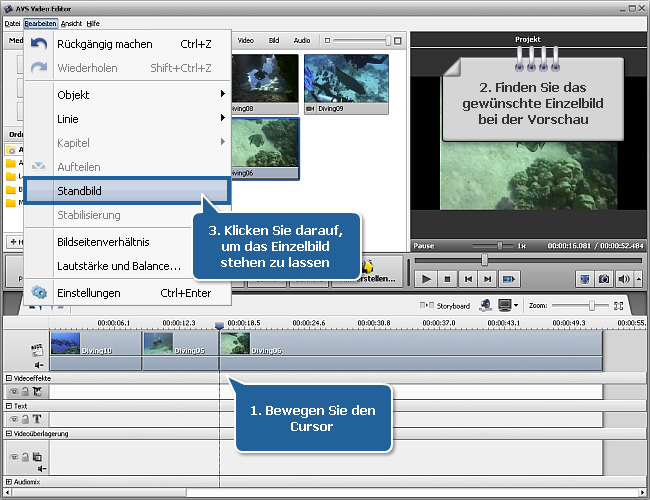Click the video effects track type icon
Screen dimensions: 650x500
click(37, 391)
